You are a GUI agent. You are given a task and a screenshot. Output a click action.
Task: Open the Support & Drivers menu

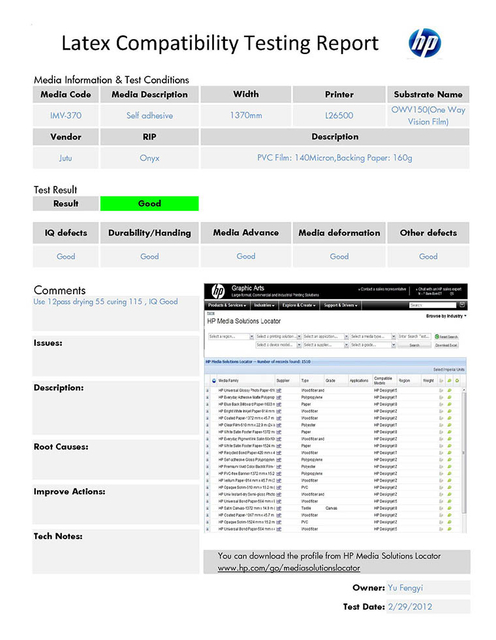(341, 305)
